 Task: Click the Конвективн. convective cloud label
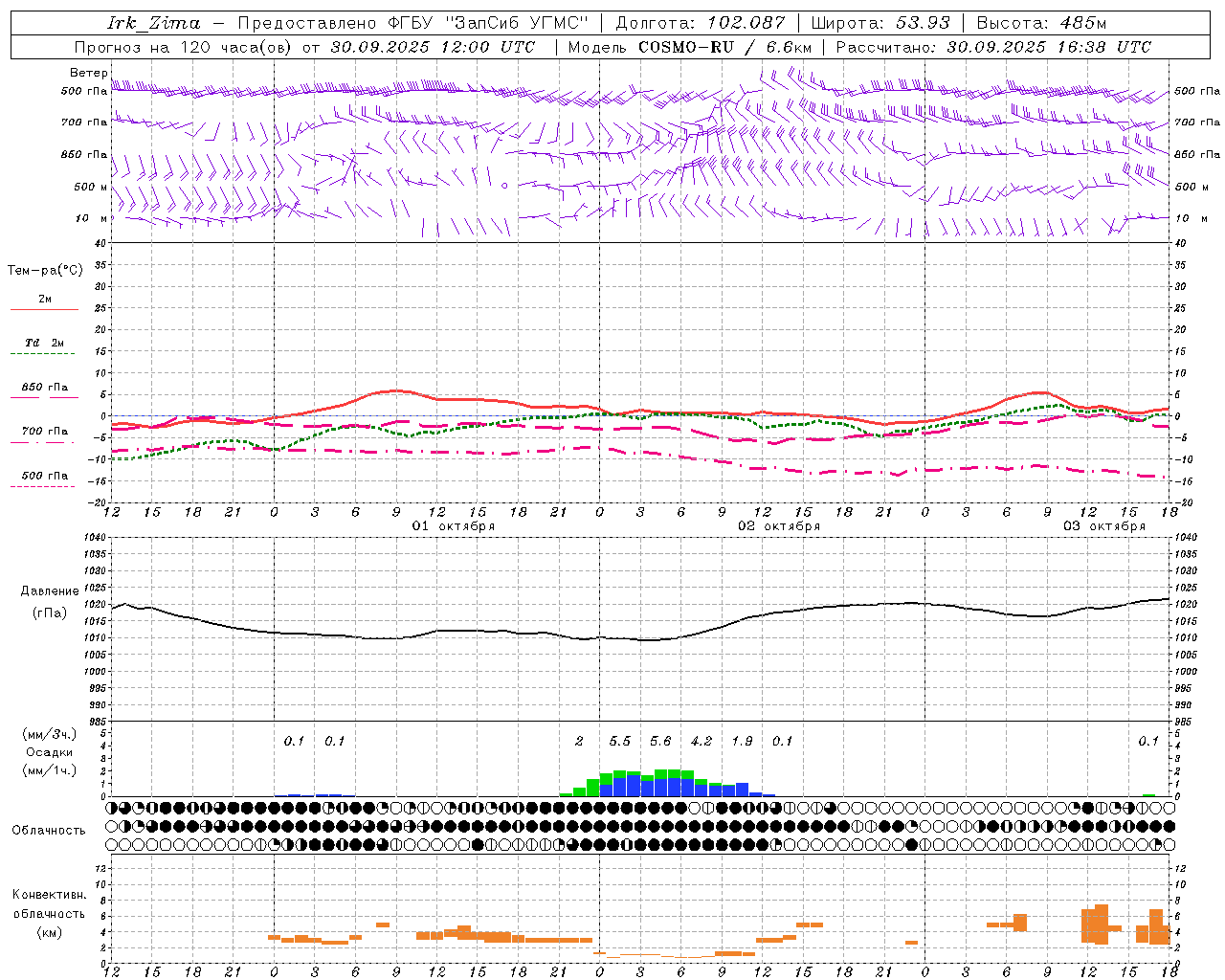(49, 894)
